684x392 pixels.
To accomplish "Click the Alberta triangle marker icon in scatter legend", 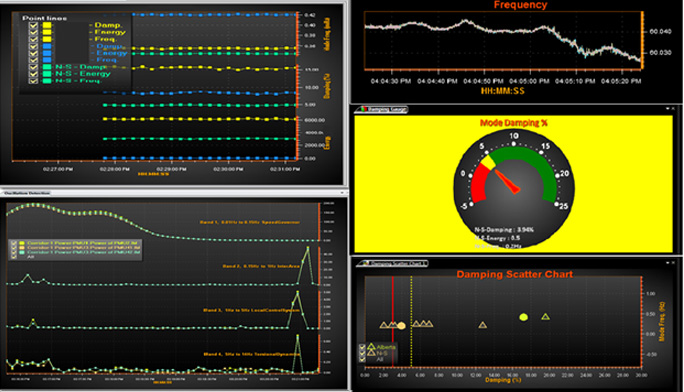I will (x=371, y=347).
